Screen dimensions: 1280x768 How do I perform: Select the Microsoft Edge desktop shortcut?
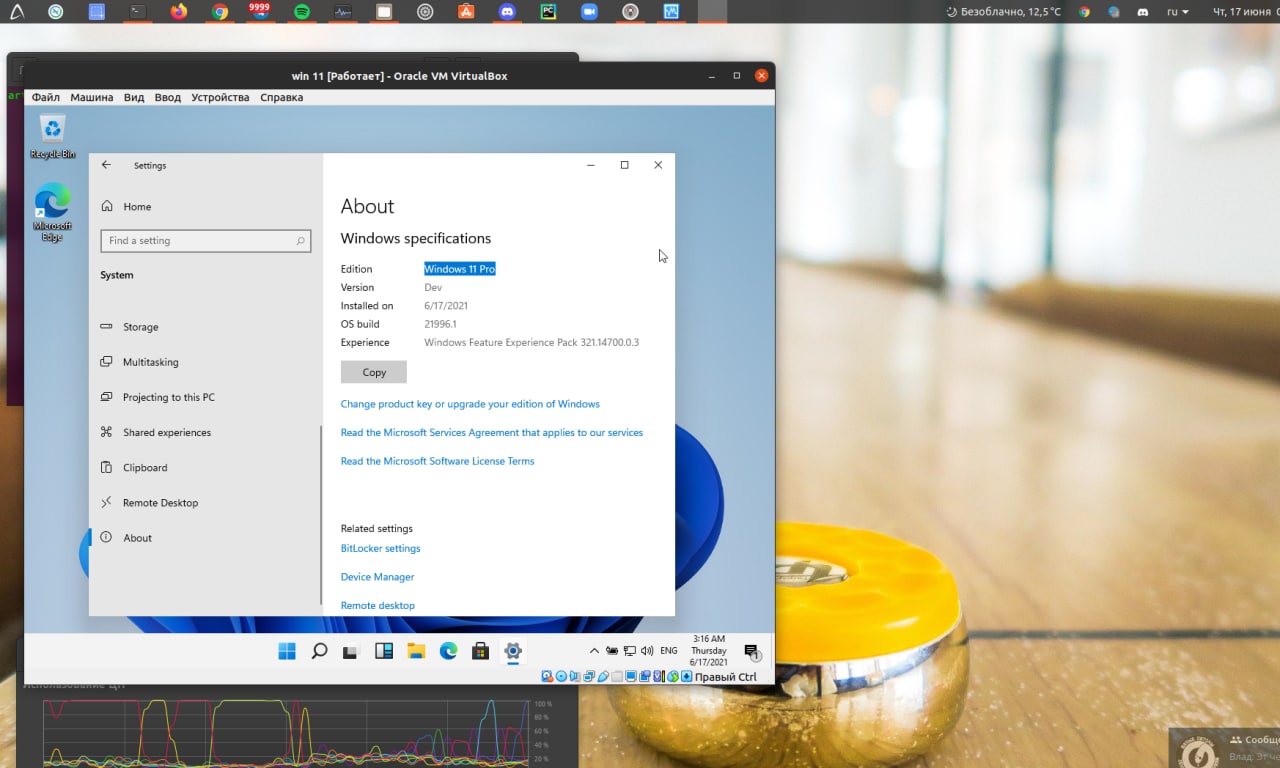(x=52, y=212)
